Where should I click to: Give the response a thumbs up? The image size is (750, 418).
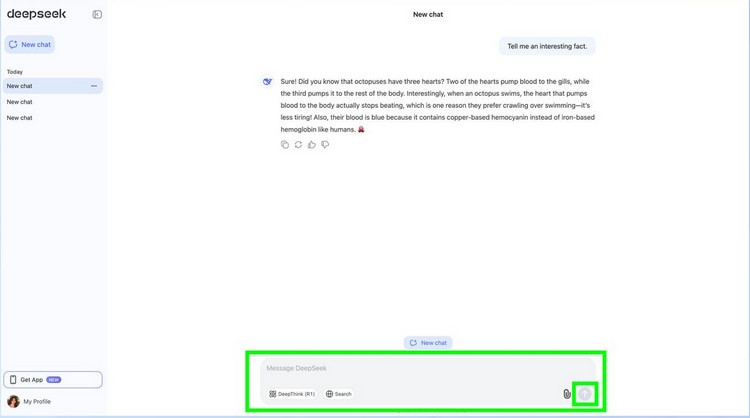point(311,144)
